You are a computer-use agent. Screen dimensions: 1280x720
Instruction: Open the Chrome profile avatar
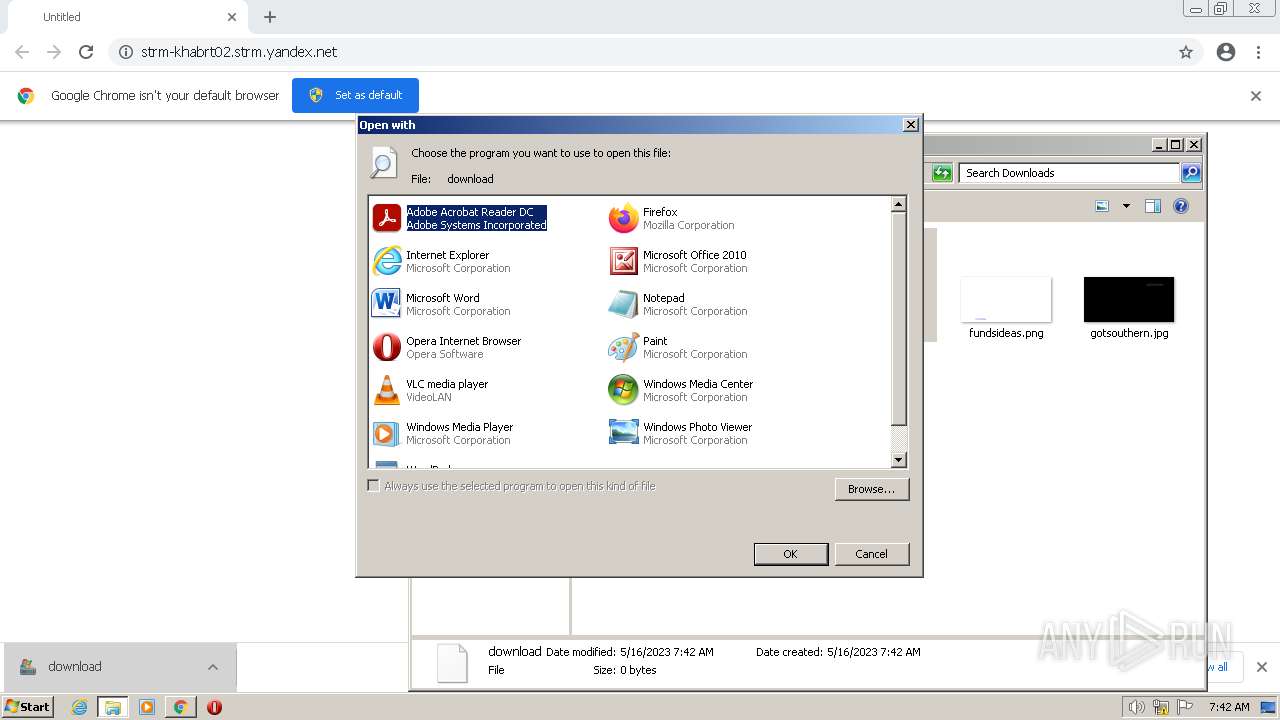[x=1226, y=52]
